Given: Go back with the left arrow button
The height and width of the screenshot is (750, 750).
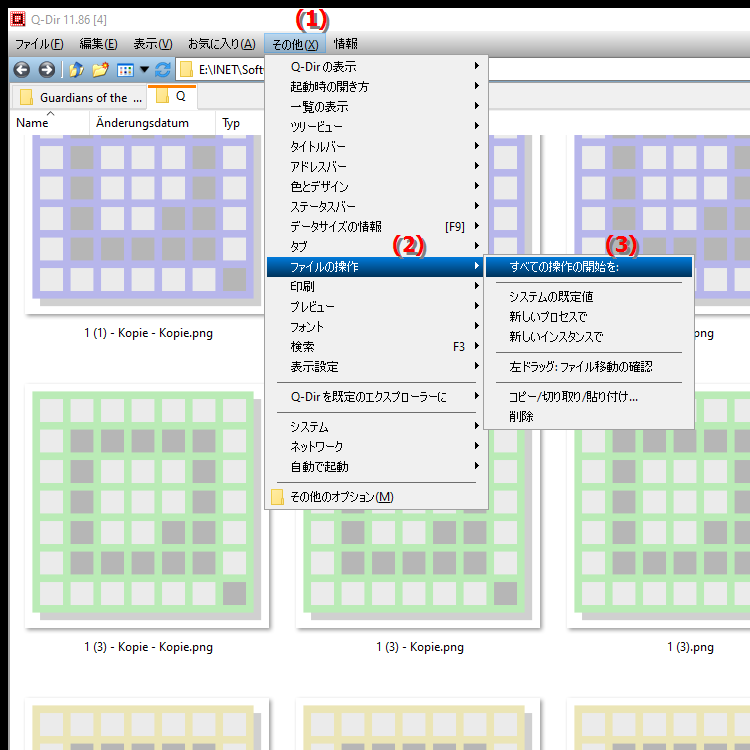Looking at the screenshot, I should click(x=22, y=70).
